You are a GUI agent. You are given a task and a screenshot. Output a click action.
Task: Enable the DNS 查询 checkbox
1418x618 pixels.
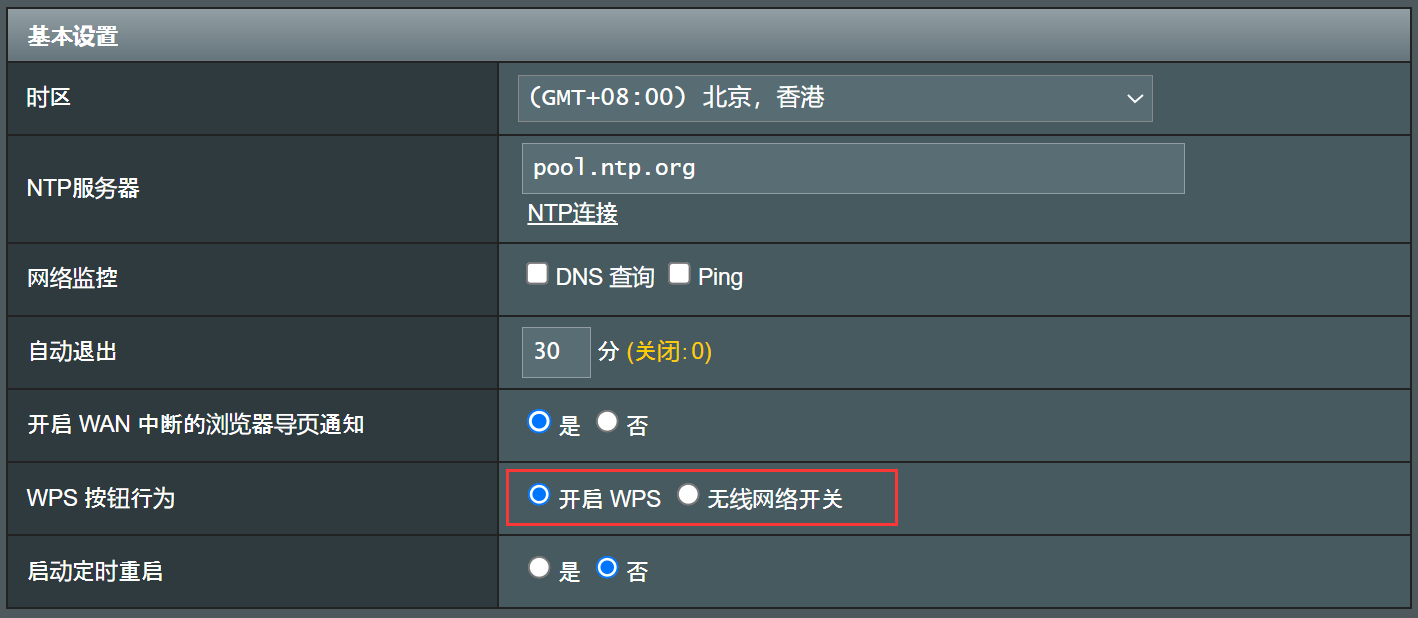[x=538, y=274]
